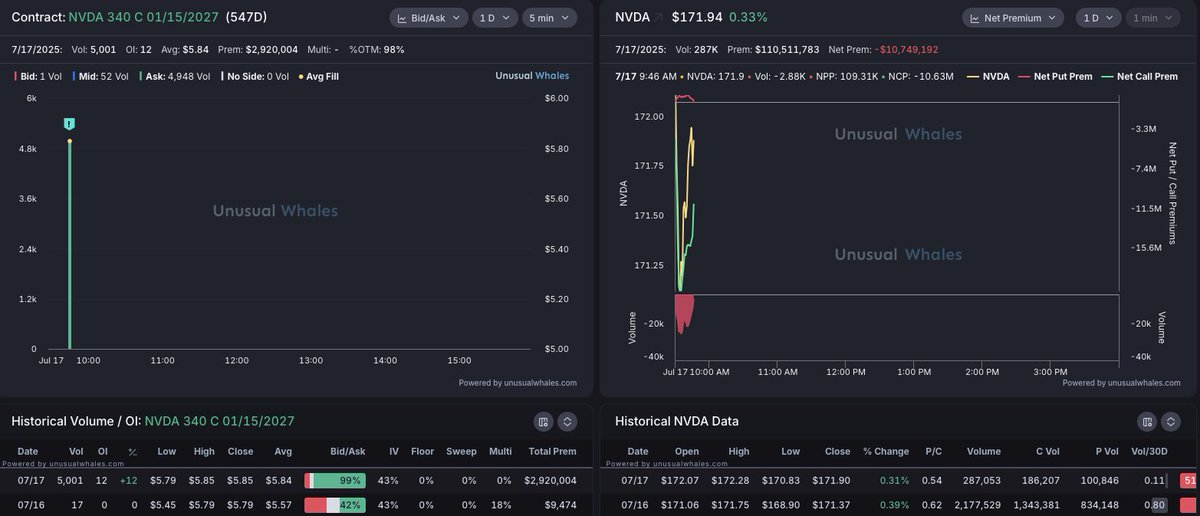This screenshot has height=516, width=1200.
Task: Open the NVDA 340 C 01/15/2027 contract link in header
Action: (x=143, y=18)
